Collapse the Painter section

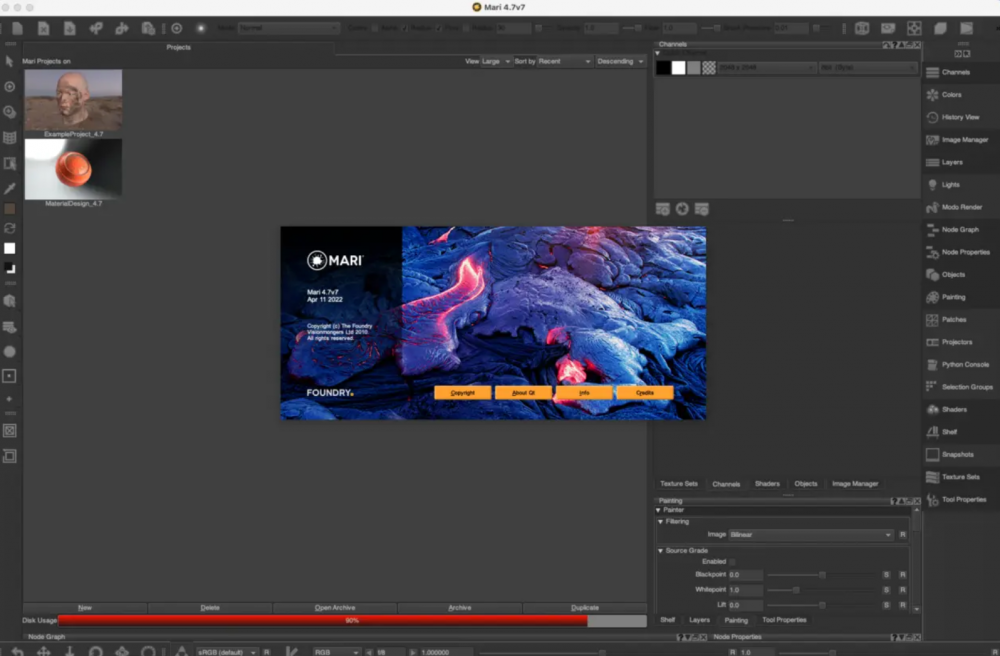[x=658, y=510]
